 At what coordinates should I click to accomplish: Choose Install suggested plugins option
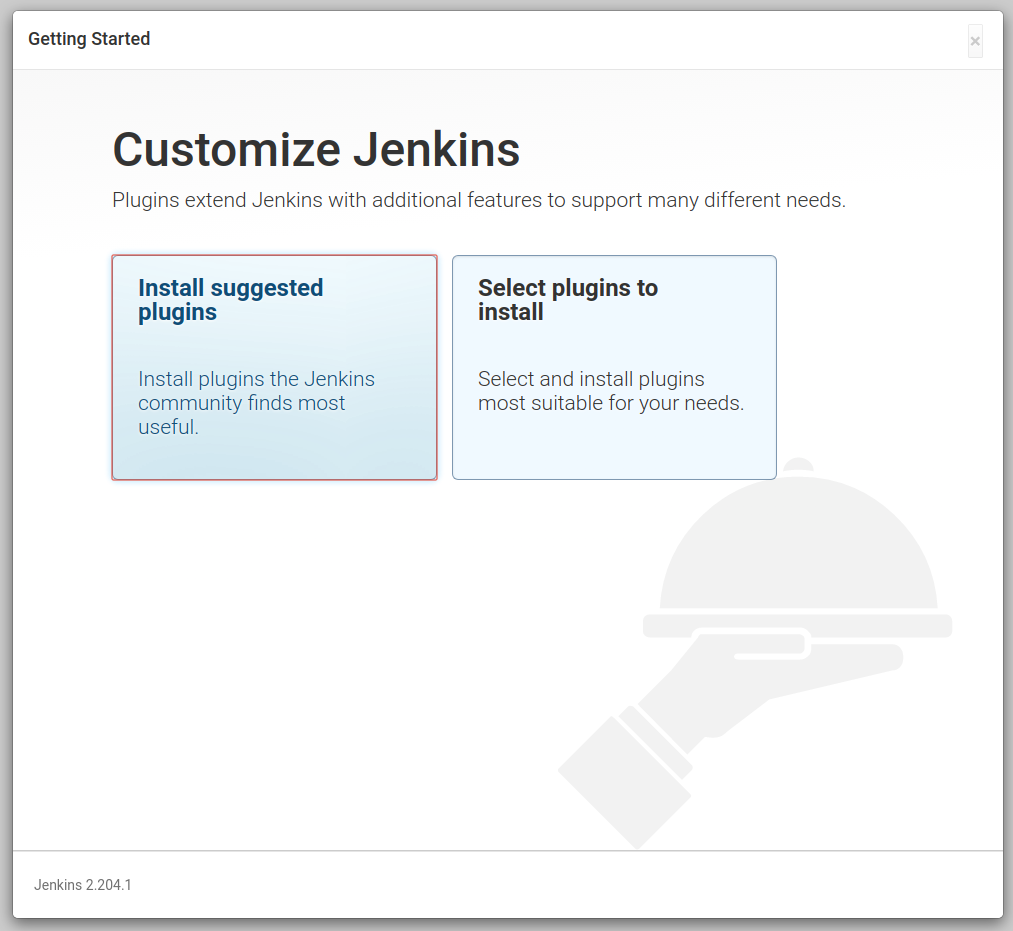[275, 367]
